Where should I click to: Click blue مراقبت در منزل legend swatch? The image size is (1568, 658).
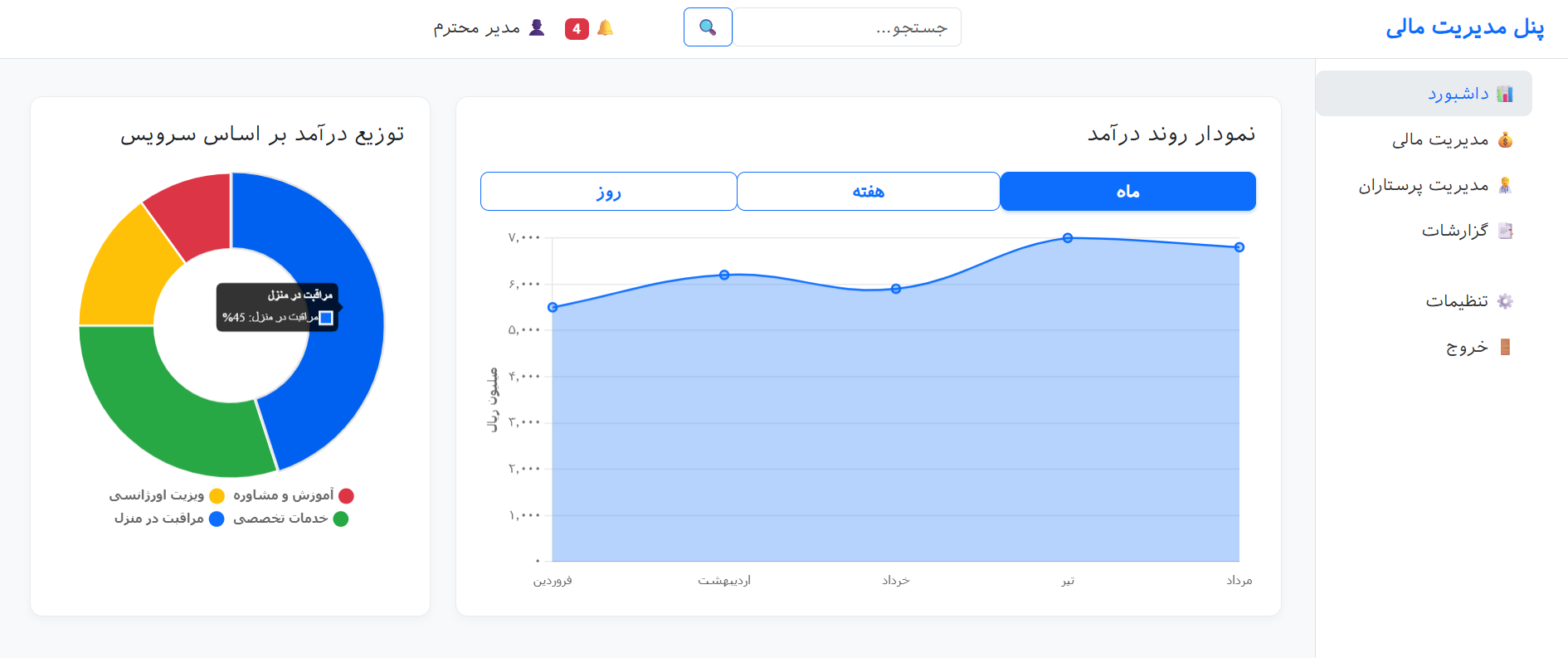[217, 519]
